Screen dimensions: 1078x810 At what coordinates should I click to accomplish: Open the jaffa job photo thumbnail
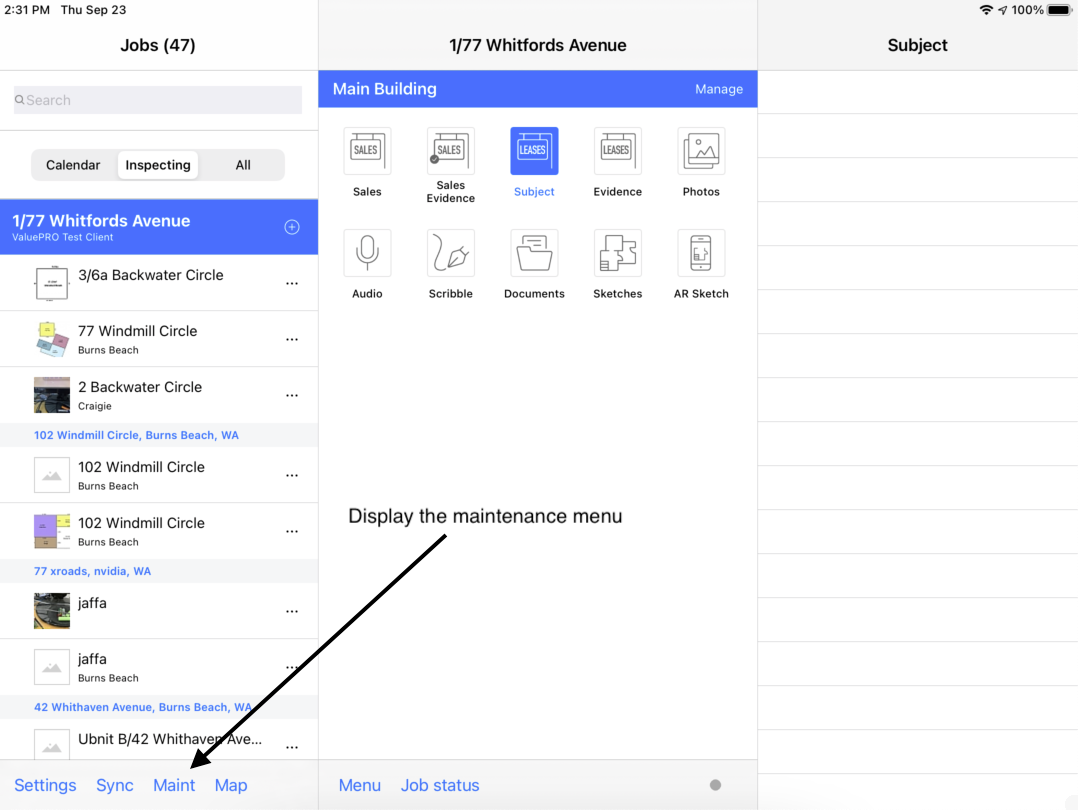tap(52, 611)
